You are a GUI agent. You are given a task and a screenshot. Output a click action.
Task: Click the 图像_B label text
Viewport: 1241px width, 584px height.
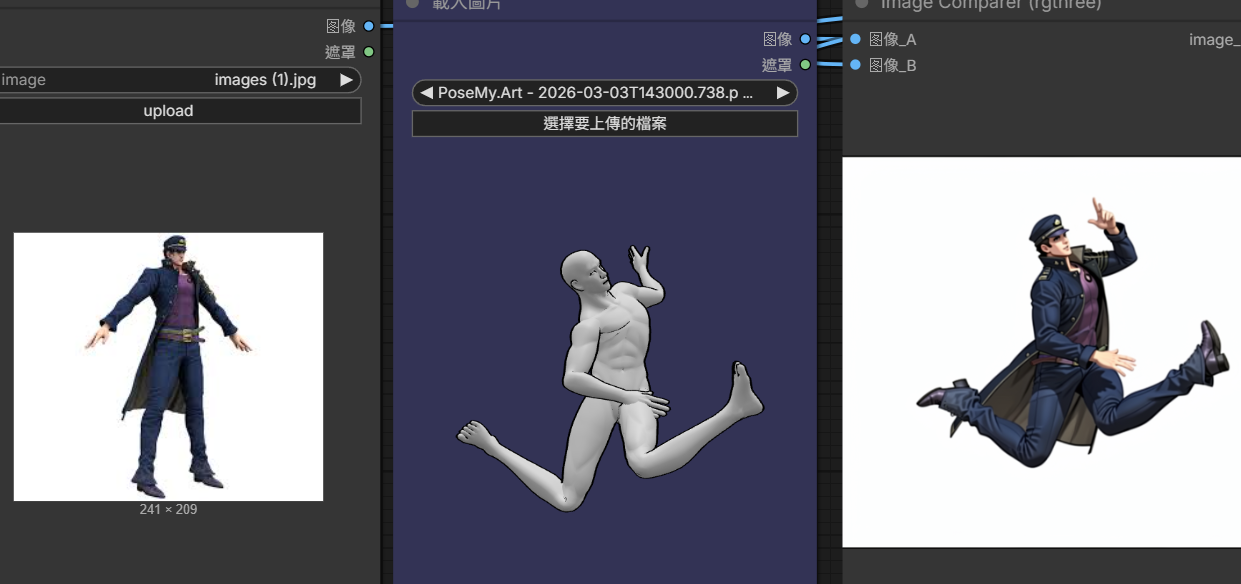[893, 65]
